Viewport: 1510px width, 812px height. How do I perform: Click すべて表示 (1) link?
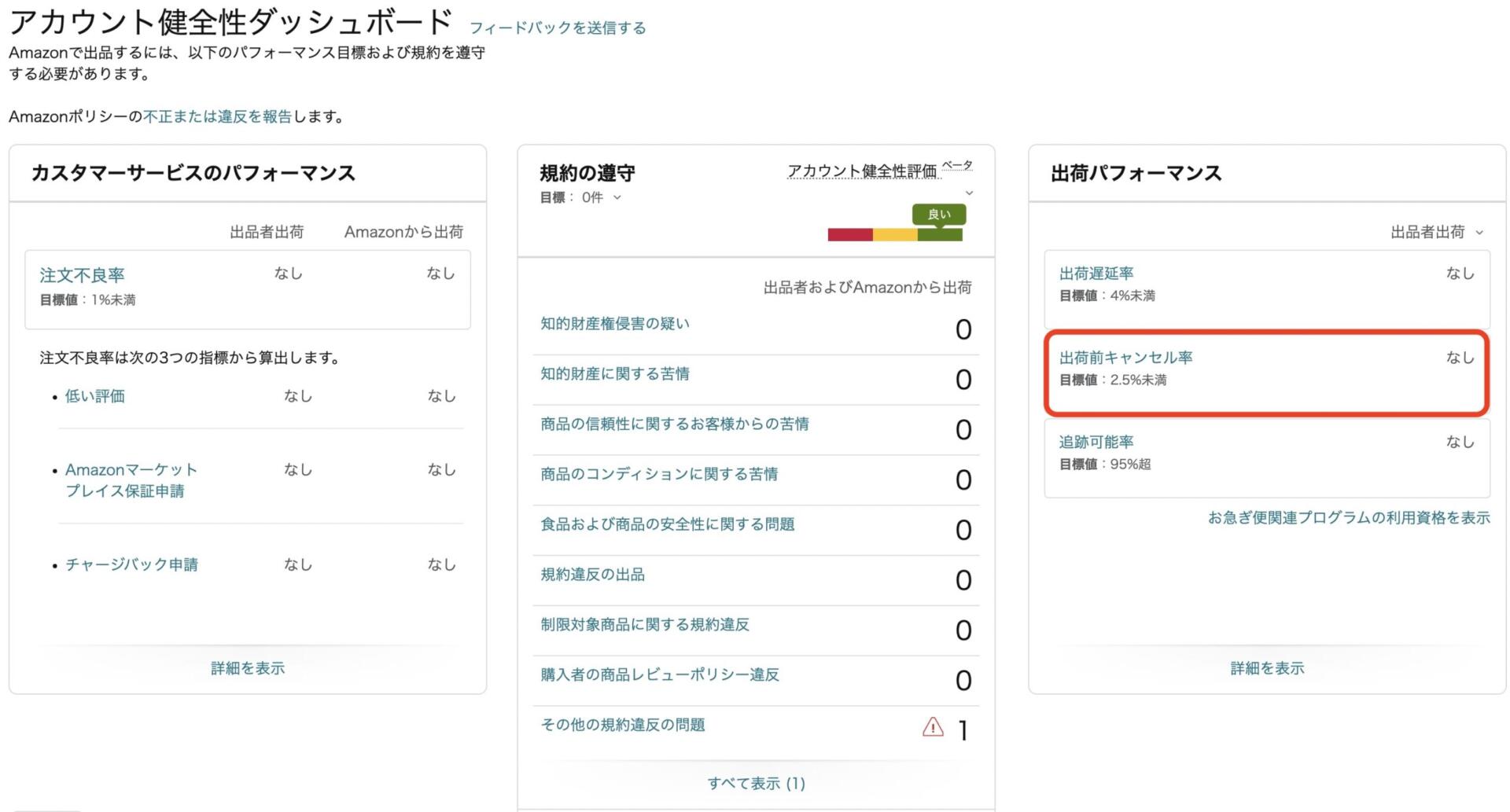756,783
